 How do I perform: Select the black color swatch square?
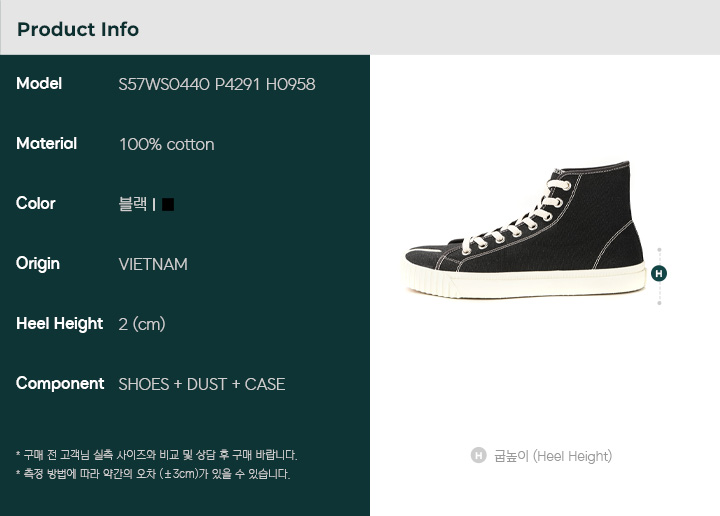tap(168, 204)
